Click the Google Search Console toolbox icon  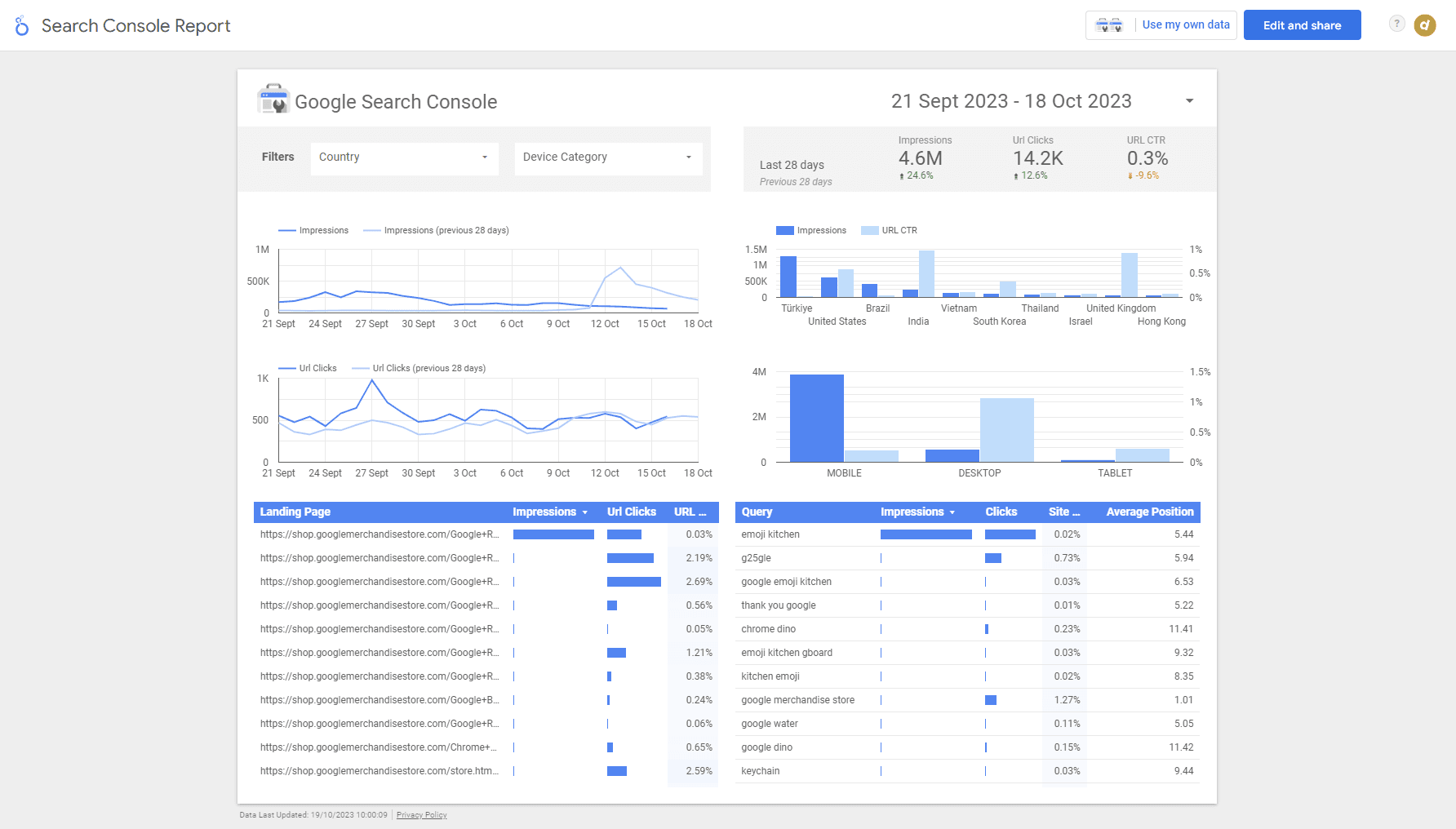273,100
